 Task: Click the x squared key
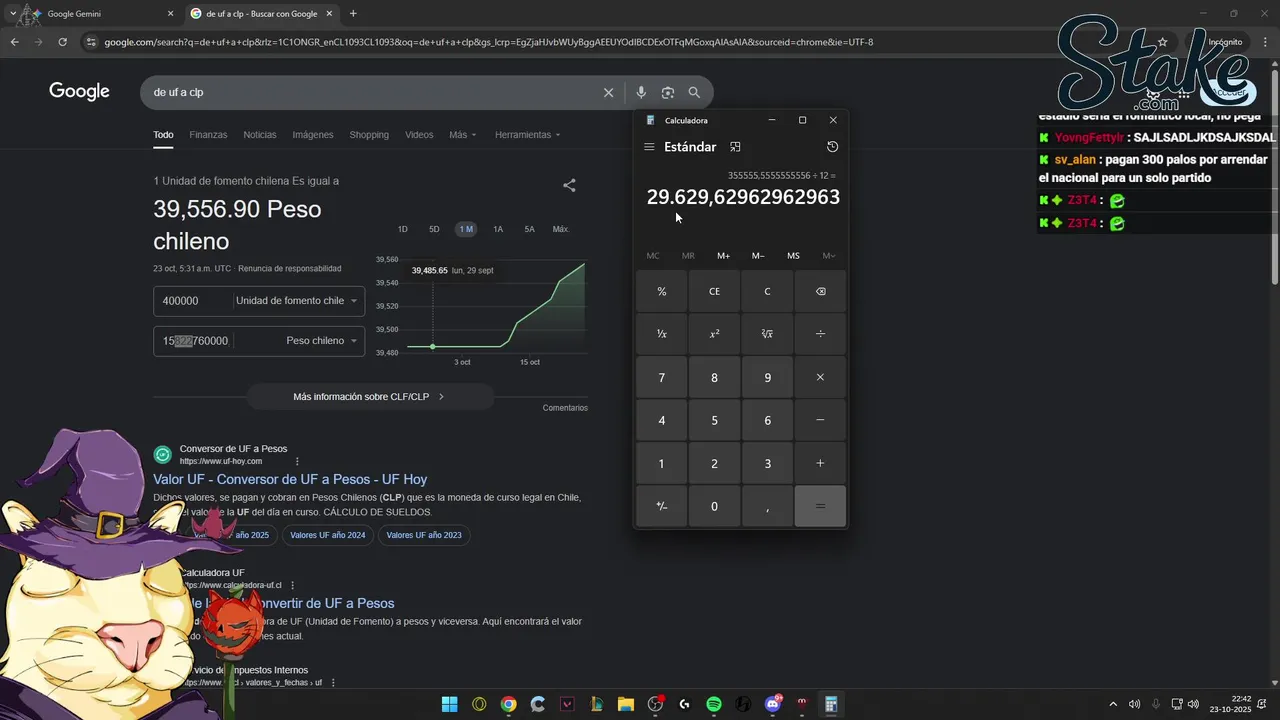[x=714, y=334]
